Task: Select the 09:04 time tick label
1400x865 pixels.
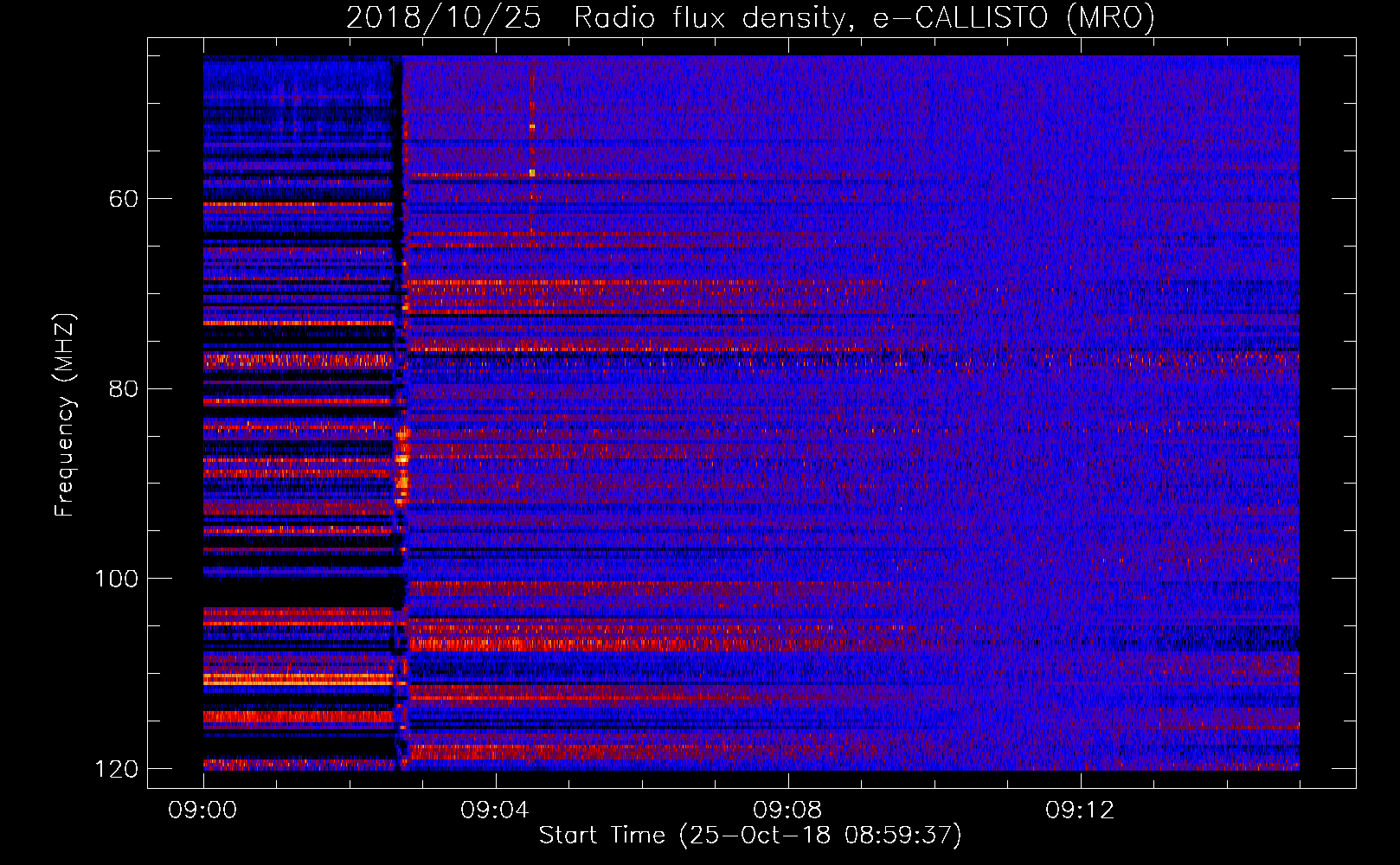Action: click(x=495, y=811)
